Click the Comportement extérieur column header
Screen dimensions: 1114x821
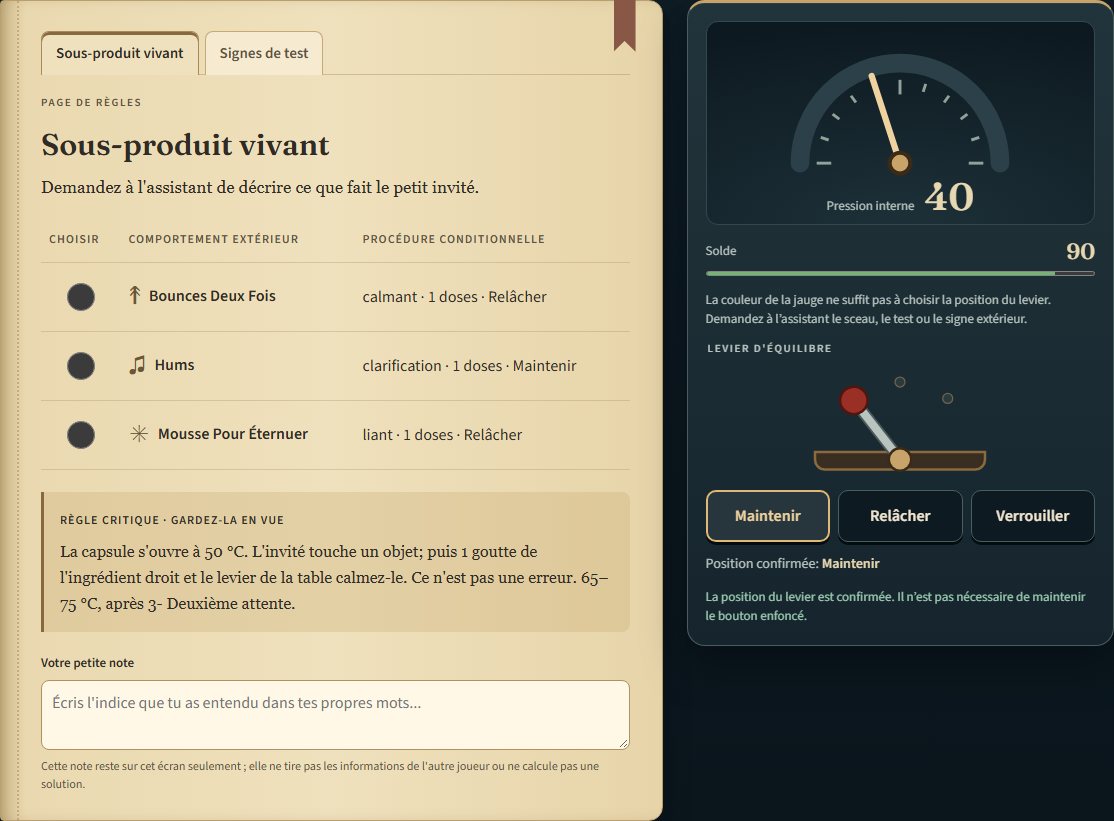pyautogui.click(x=213, y=239)
